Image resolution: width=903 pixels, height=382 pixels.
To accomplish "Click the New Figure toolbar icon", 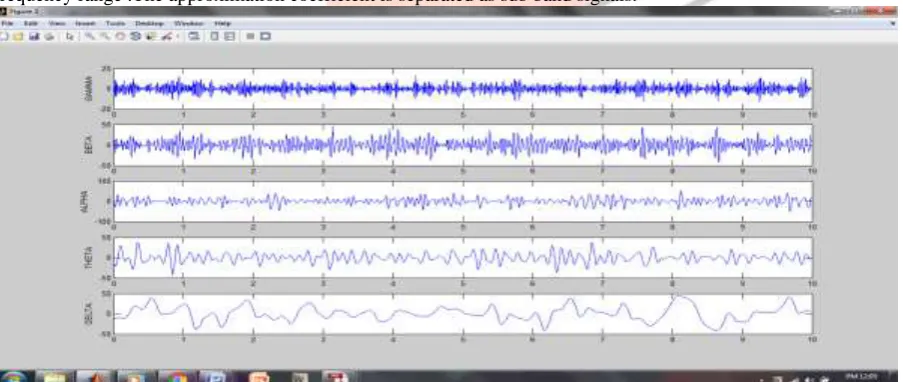I will [4, 36].
